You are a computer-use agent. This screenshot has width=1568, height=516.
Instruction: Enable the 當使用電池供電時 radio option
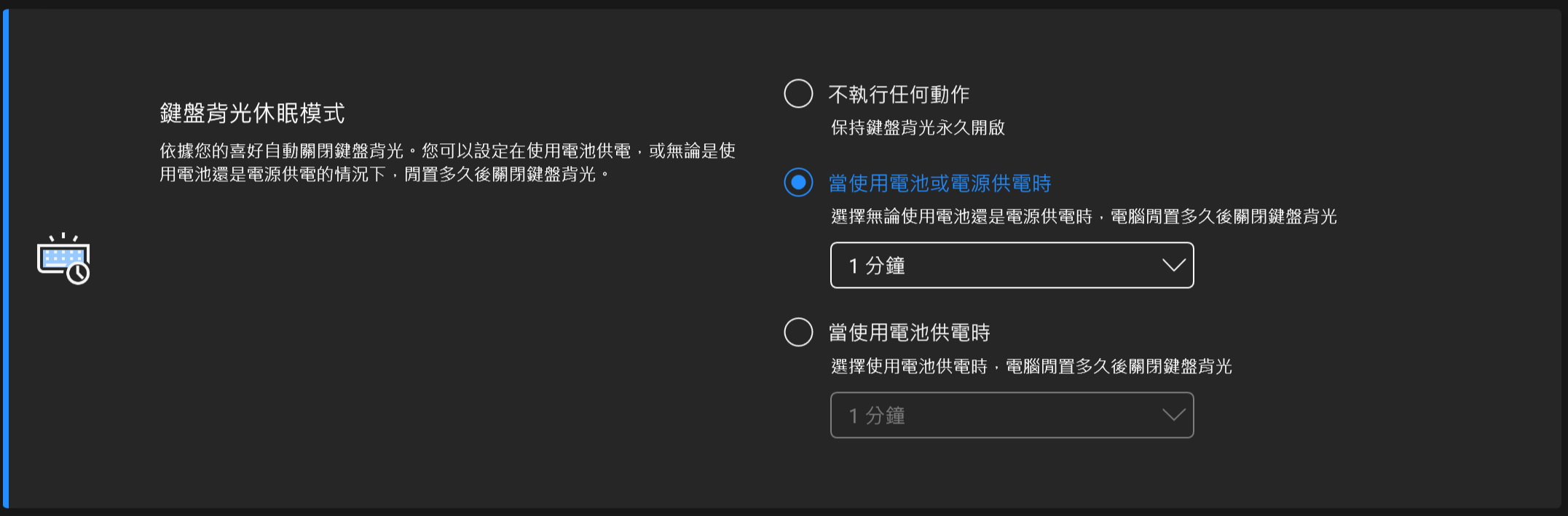pyautogui.click(x=798, y=333)
